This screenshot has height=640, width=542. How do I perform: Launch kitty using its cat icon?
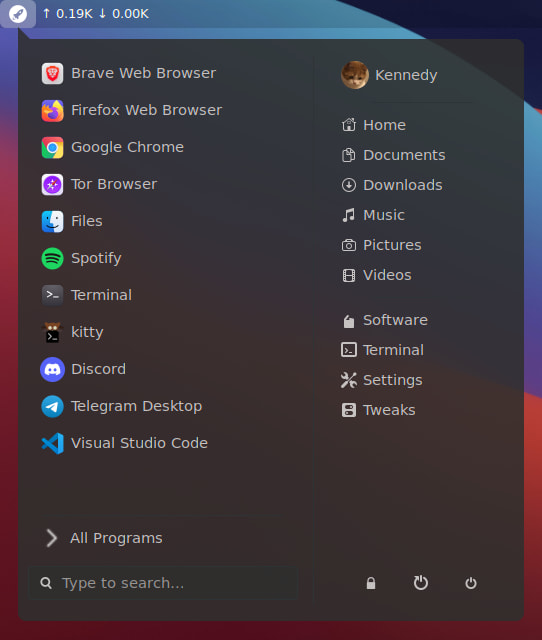tap(52, 332)
